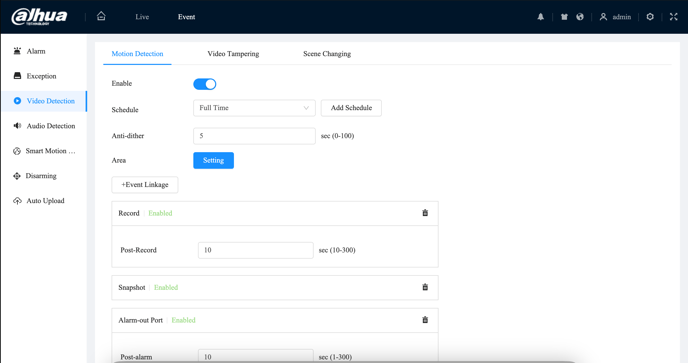This screenshot has height=363, width=688.
Task: Turn off the Enable switch
Action: [x=205, y=84]
